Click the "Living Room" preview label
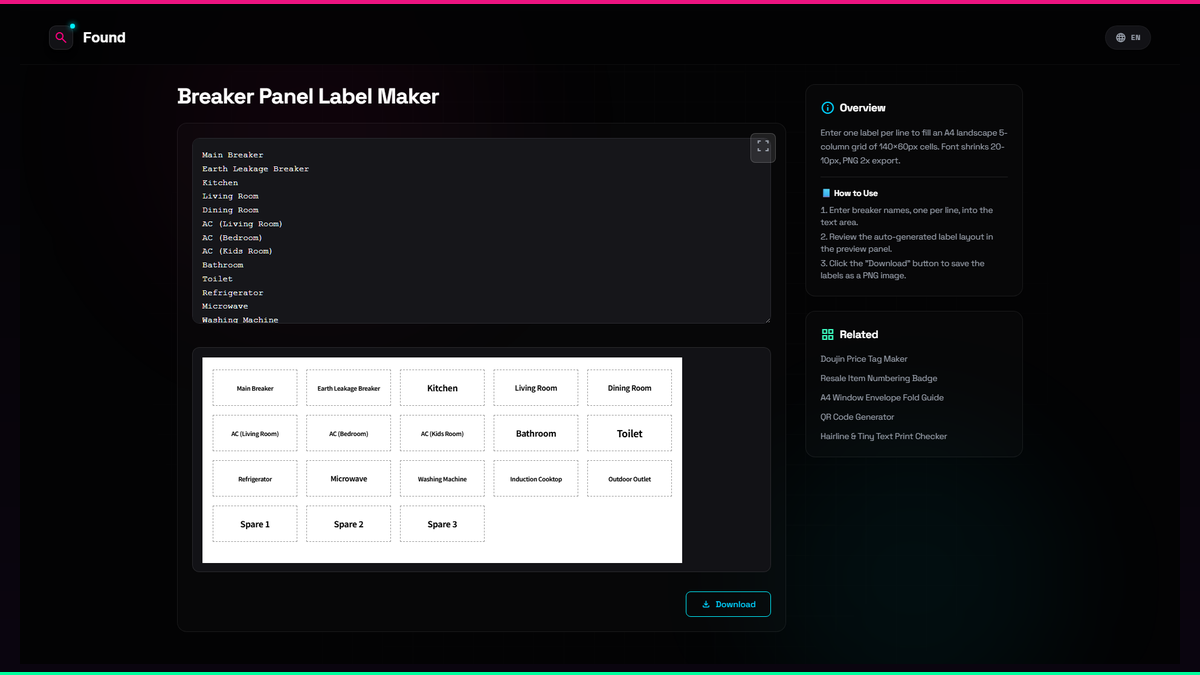1200x675 pixels. tap(536, 388)
